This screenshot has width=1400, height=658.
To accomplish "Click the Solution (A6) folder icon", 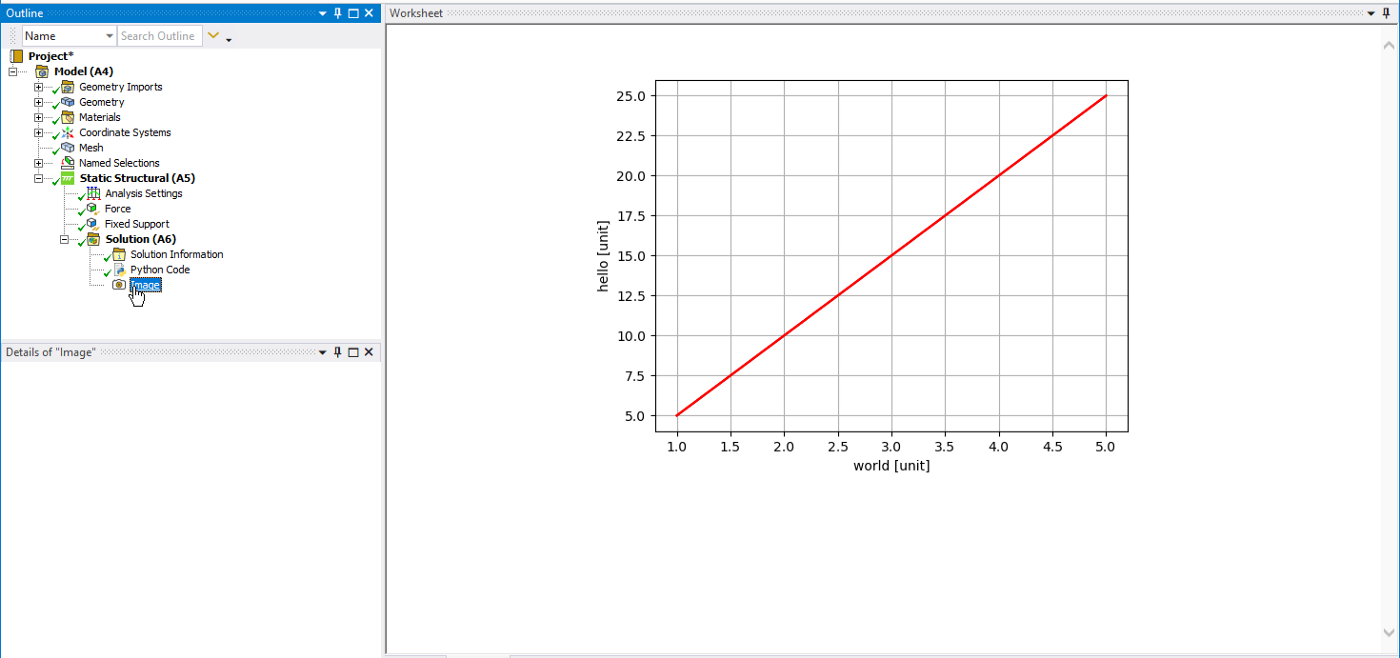I will 94,239.
